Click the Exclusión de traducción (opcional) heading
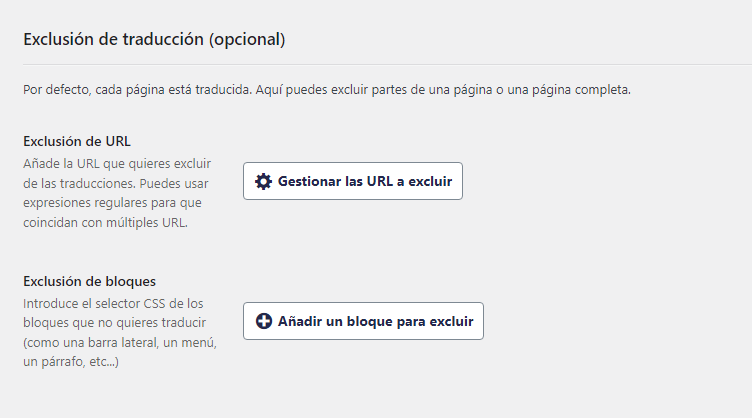Viewport: 752px width, 418px height. coord(154,40)
